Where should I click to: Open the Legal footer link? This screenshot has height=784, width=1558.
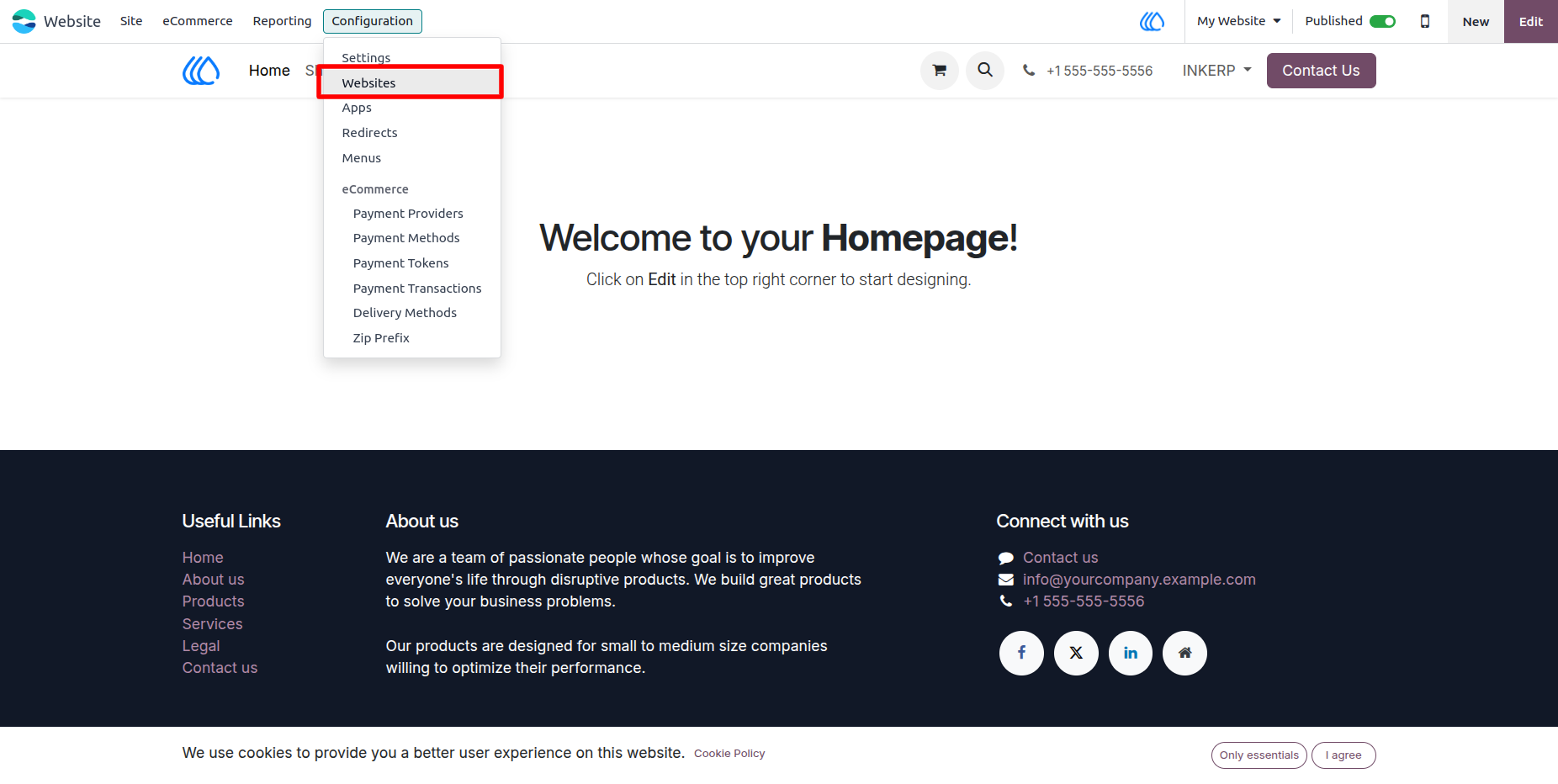coord(201,646)
